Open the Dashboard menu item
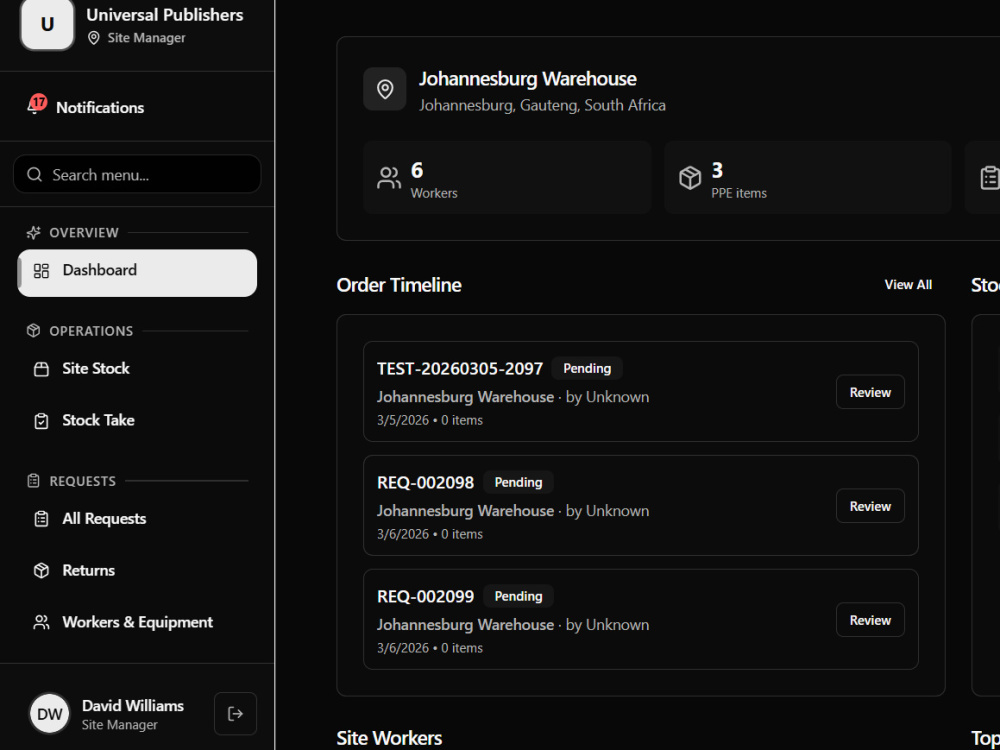This screenshot has height=750, width=1000. point(137,273)
